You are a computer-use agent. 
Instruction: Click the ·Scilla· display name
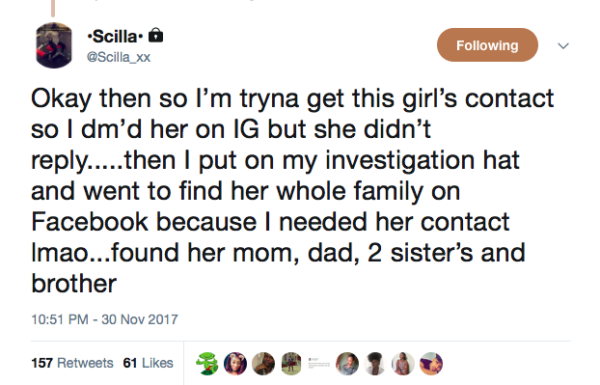coord(115,36)
